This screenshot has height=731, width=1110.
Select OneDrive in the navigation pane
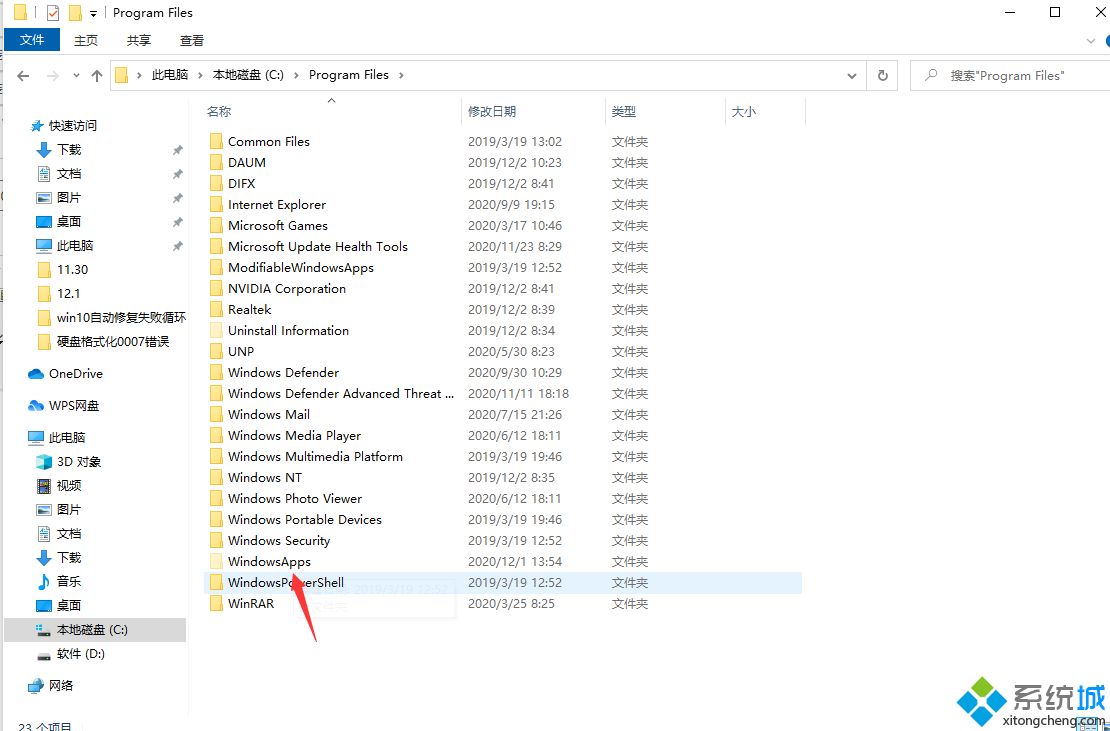75,373
